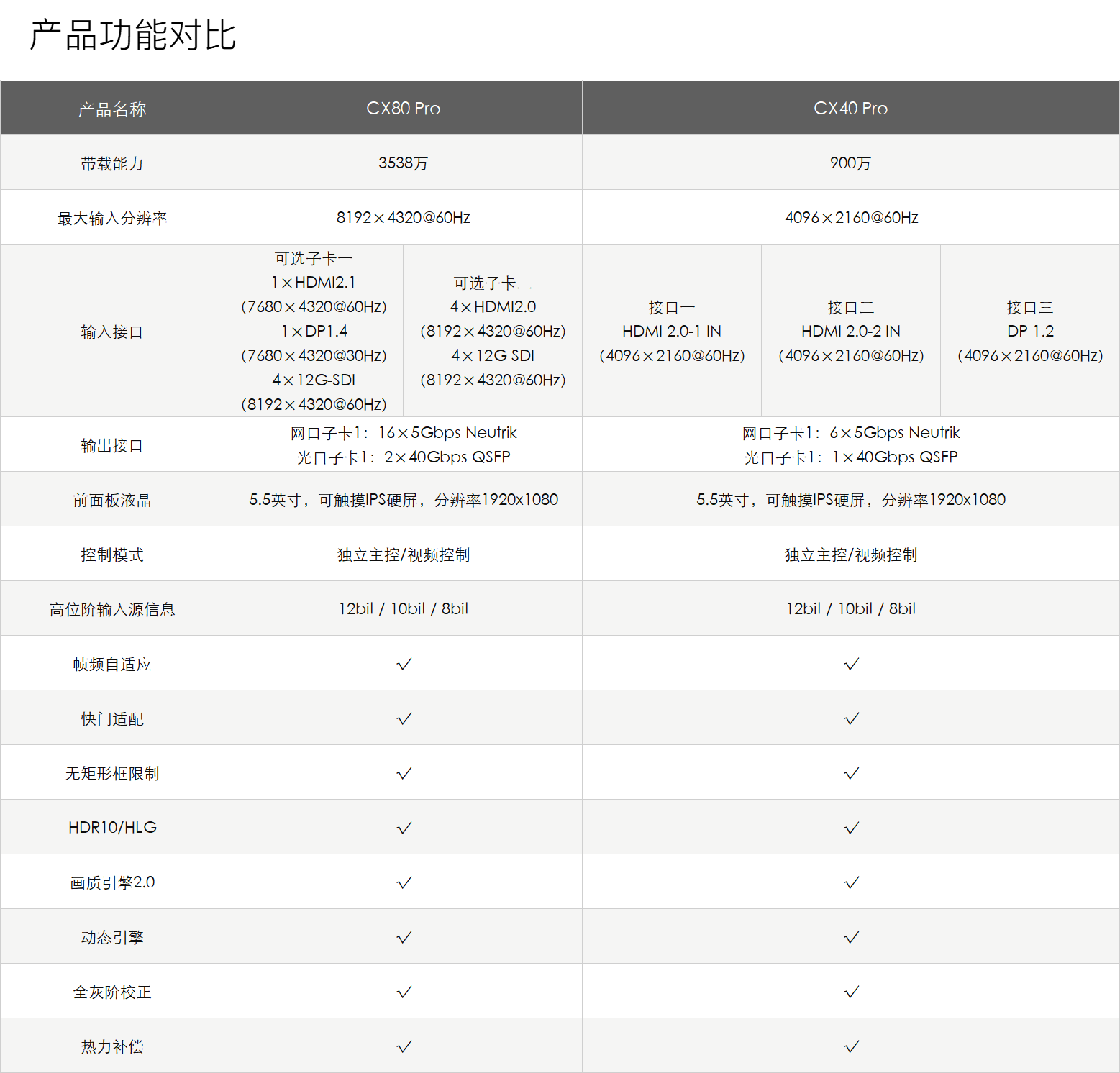Click CX40 Pro 5.5英寸 IPS screen cell
This screenshot has width=1120, height=1073.
851,499
